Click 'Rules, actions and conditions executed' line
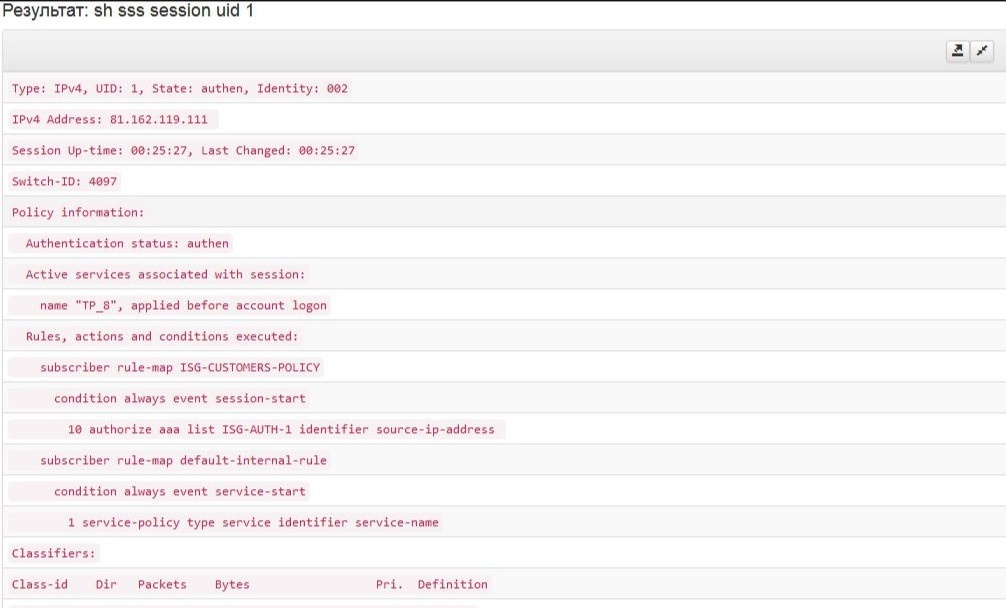This screenshot has height=608, width=1006. tap(162, 336)
